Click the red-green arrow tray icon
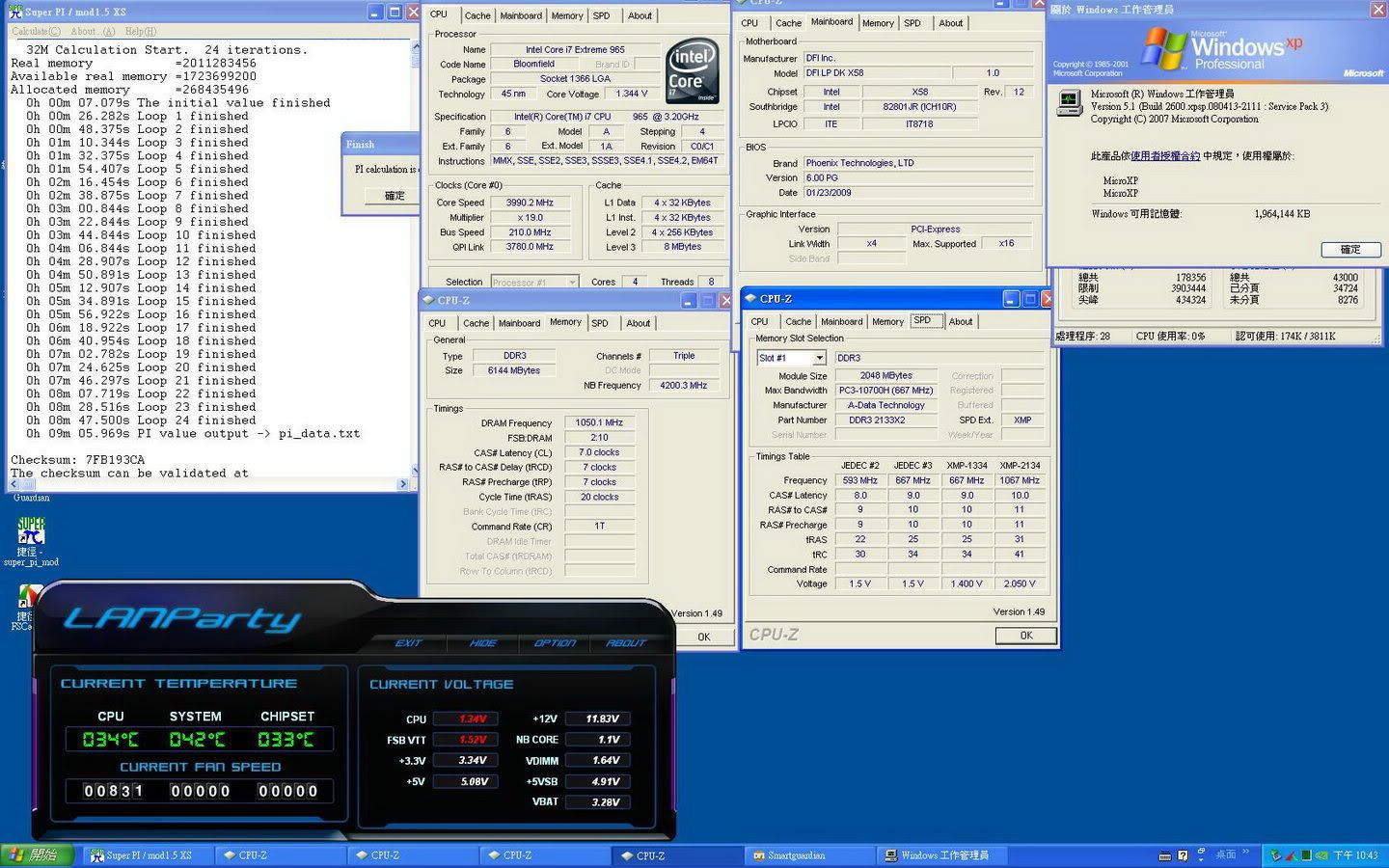 click(x=1293, y=855)
